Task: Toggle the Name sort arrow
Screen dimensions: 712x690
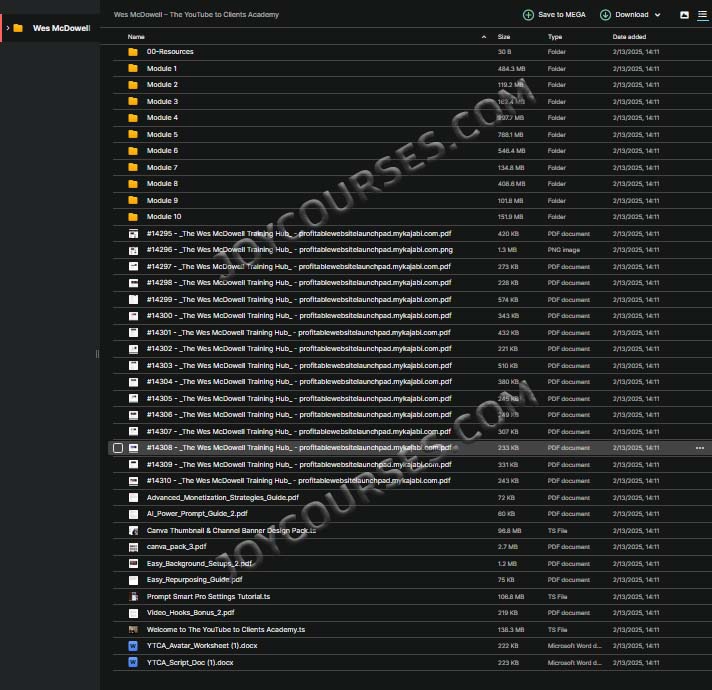Action: coord(484,37)
